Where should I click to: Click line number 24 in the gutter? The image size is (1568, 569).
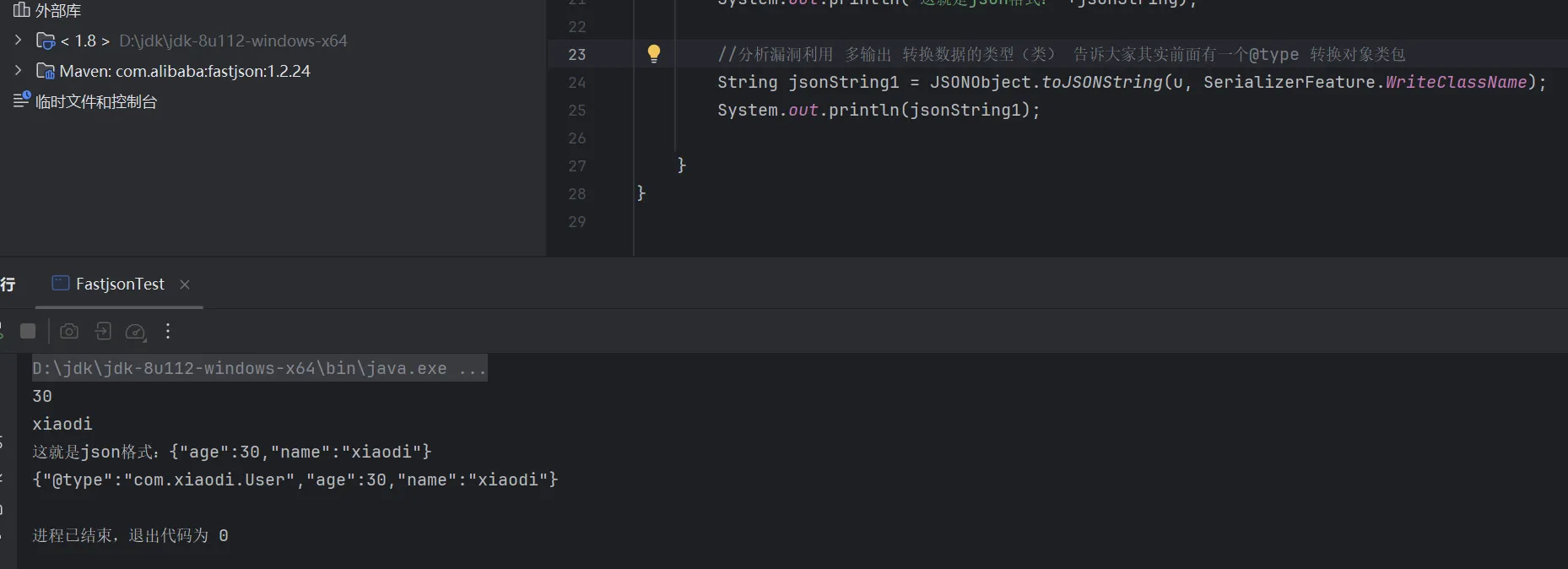tap(576, 82)
